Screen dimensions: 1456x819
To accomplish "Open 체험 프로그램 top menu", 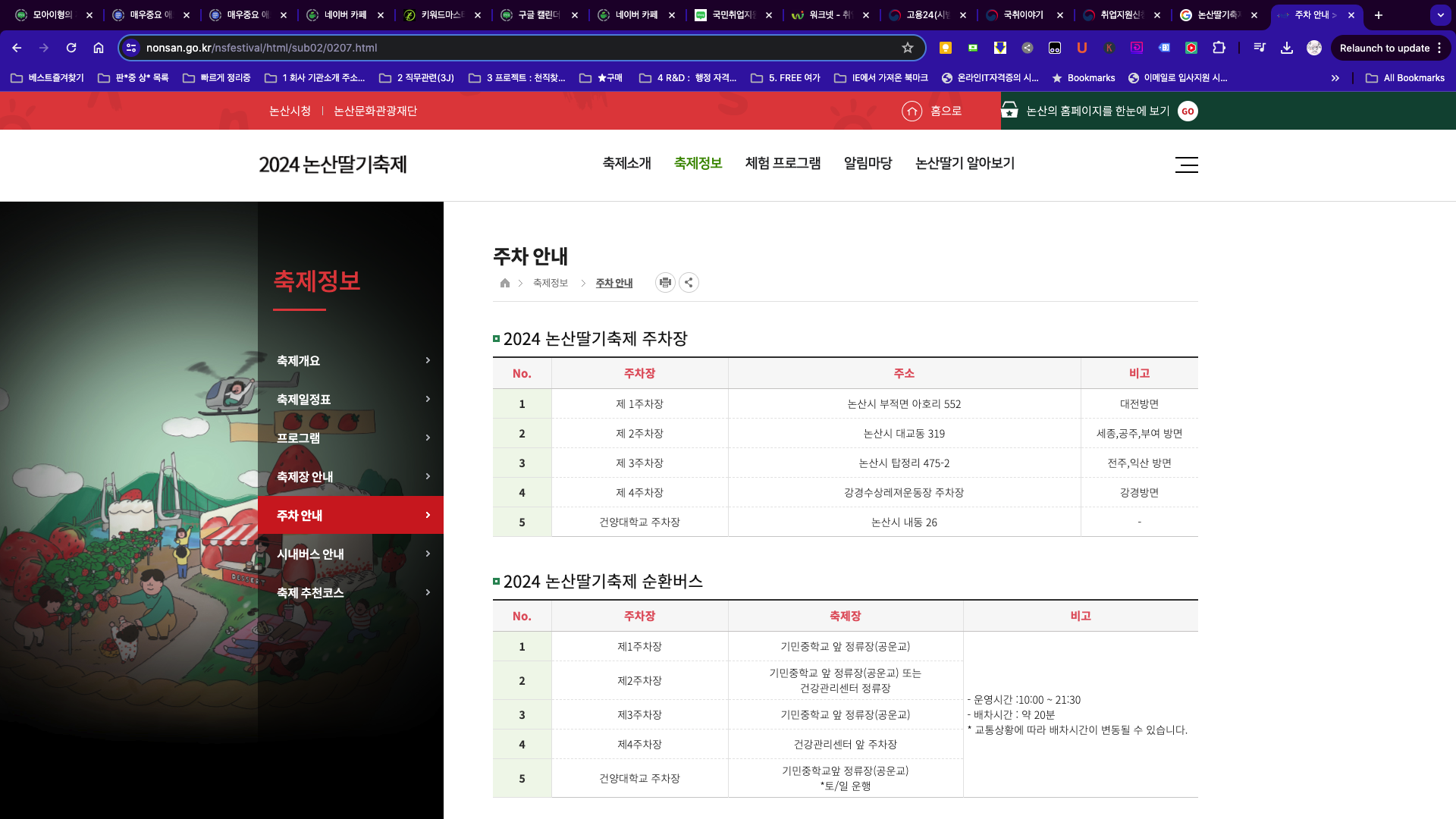I will point(783,163).
